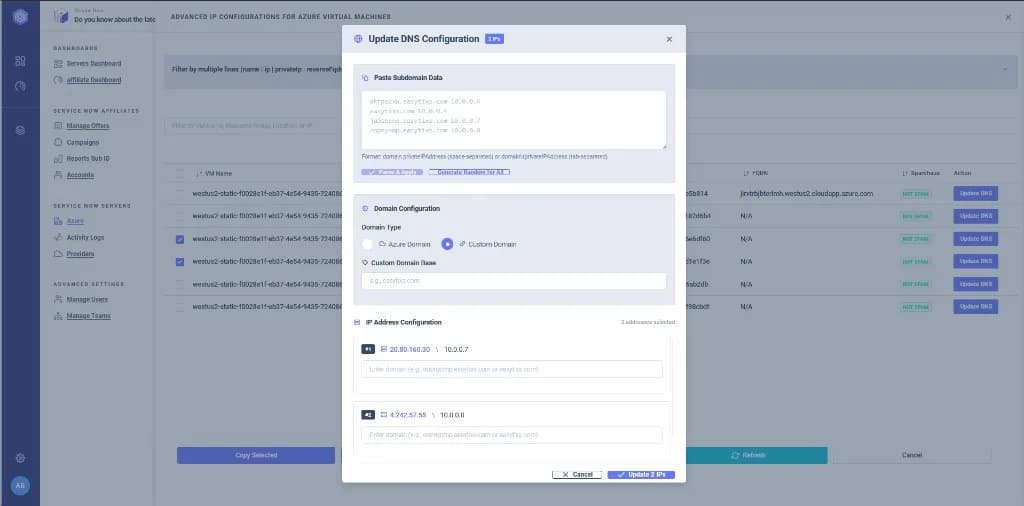The width and height of the screenshot is (1024, 506).
Task: Open Accounts in the sidebar
Action: (x=80, y=175)
